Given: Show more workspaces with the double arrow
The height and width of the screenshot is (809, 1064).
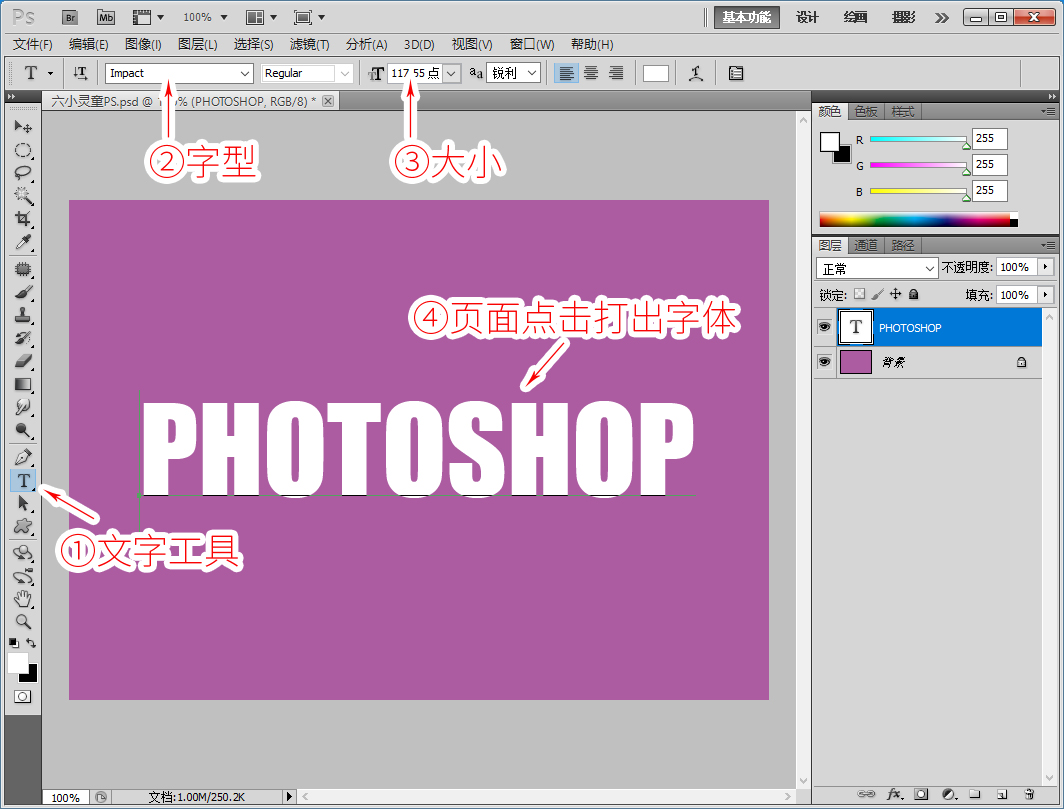Looking at the screenshot, I should [x=942, y=18].
